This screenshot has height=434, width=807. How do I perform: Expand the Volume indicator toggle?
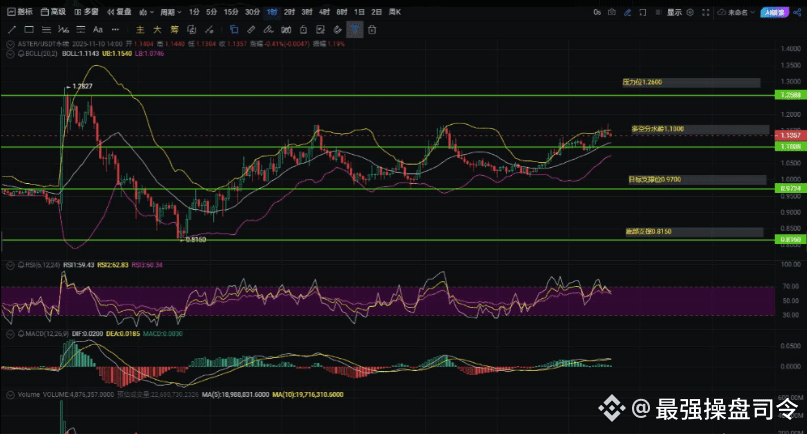pos(8,396)
